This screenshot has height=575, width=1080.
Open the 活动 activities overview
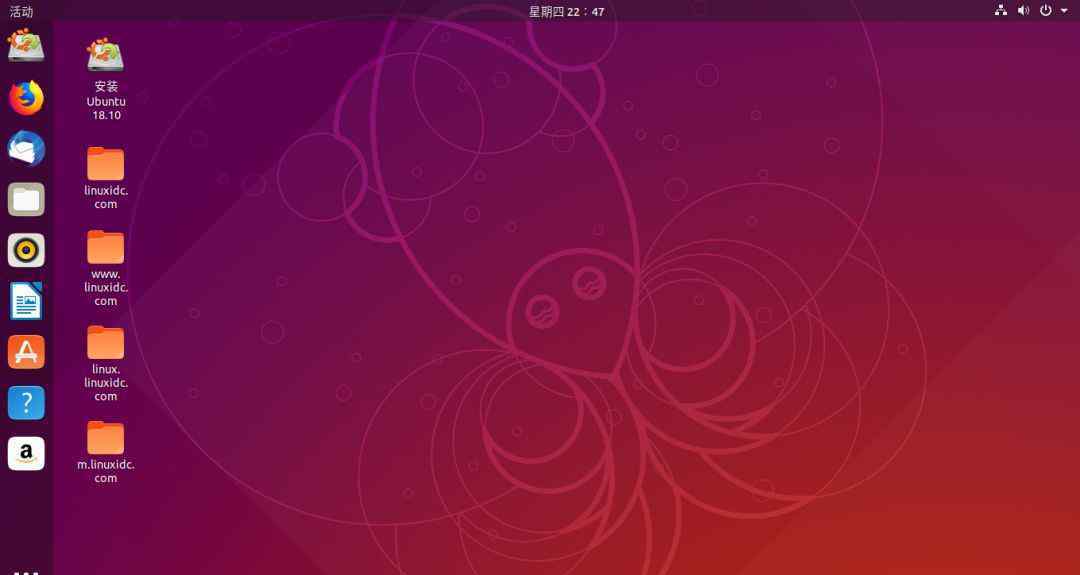point(21,11)
